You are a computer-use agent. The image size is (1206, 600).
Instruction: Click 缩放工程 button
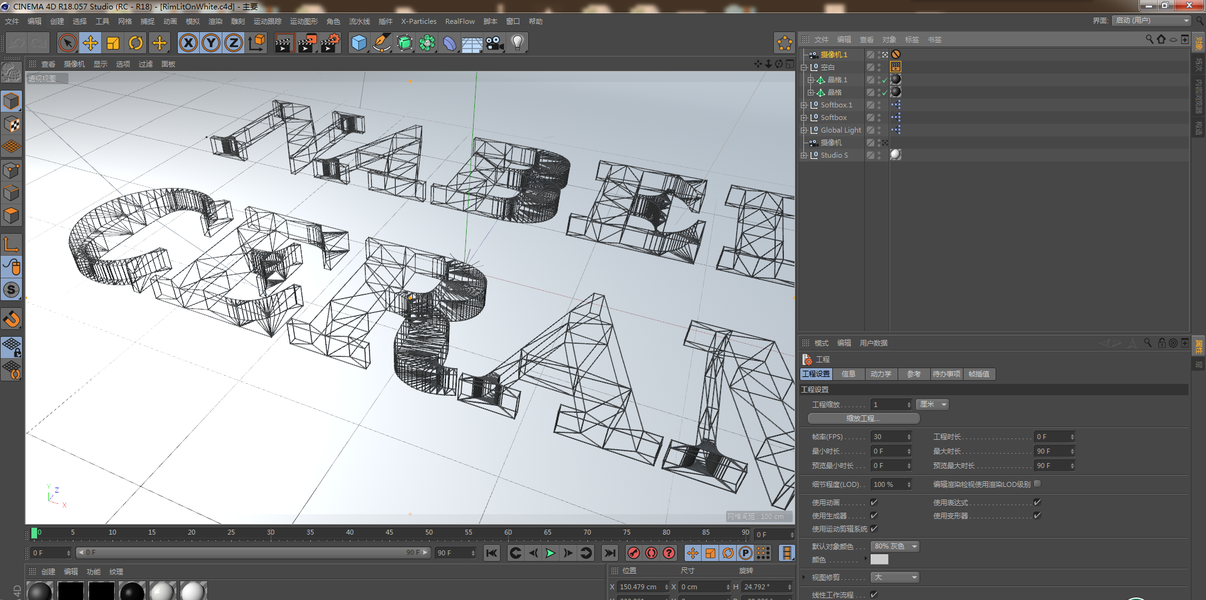coord(863,418)
